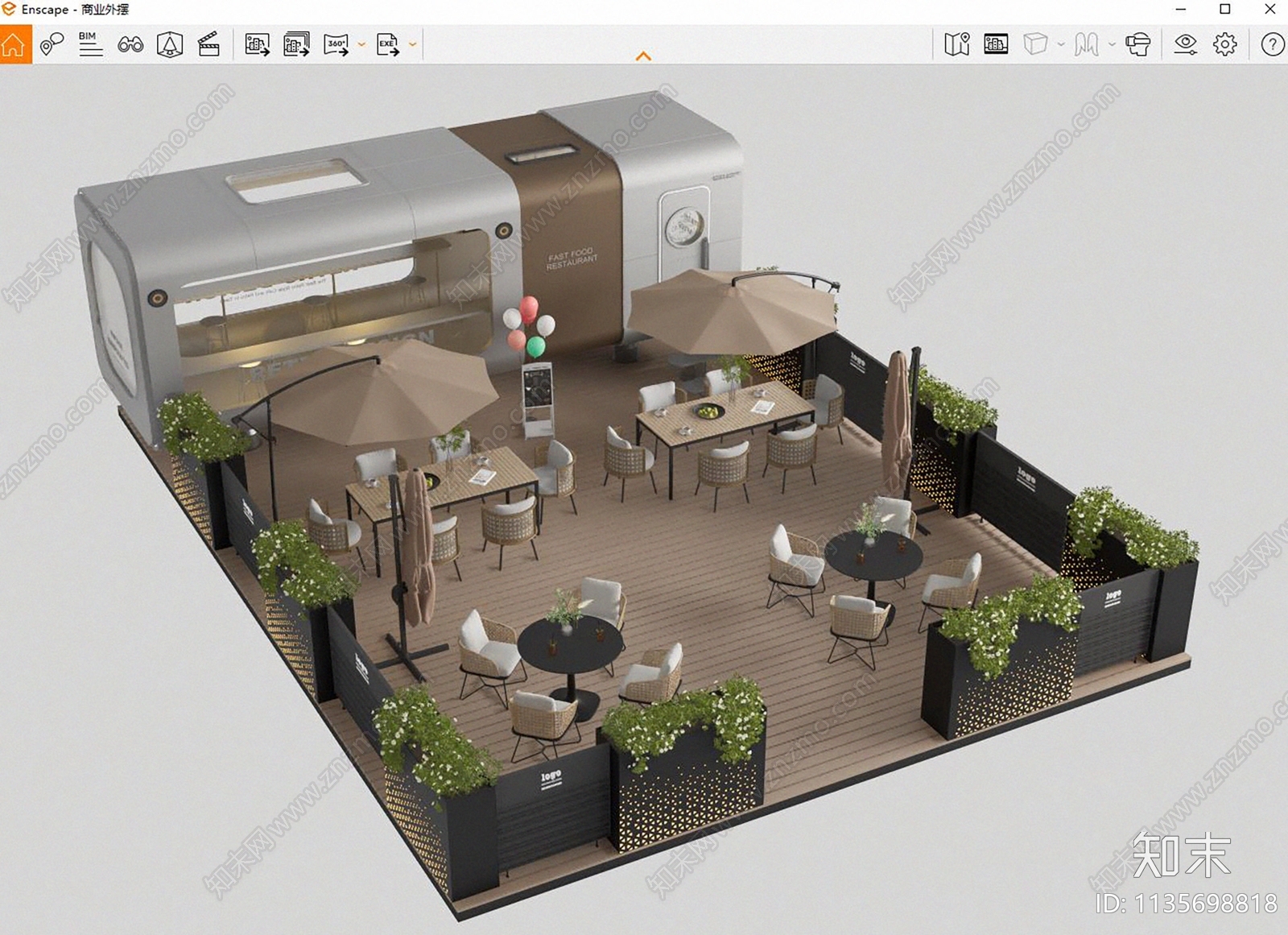Screen dimensions: 1288x935
Task: Expand the EXE export dropdown arrow
Action: (x=413, y=44)
